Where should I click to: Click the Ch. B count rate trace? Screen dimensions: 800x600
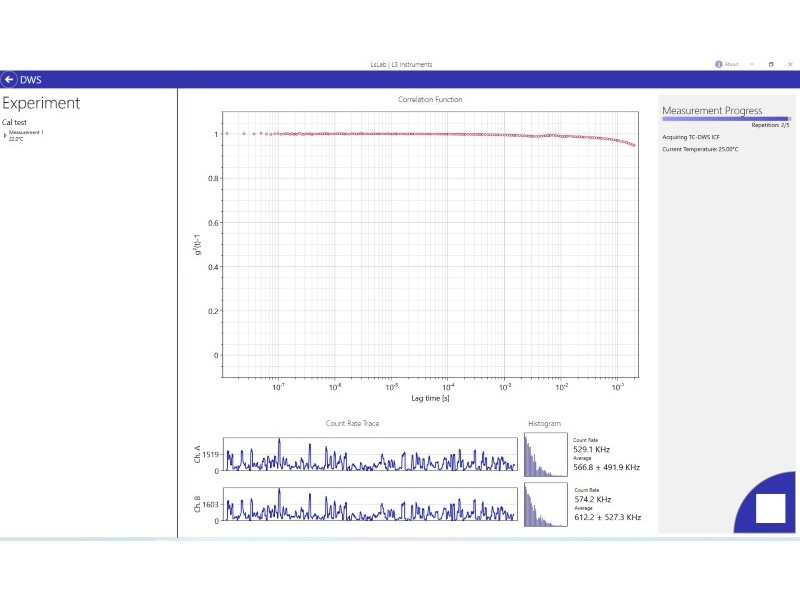pyautogui.click(x=370, y=504)
